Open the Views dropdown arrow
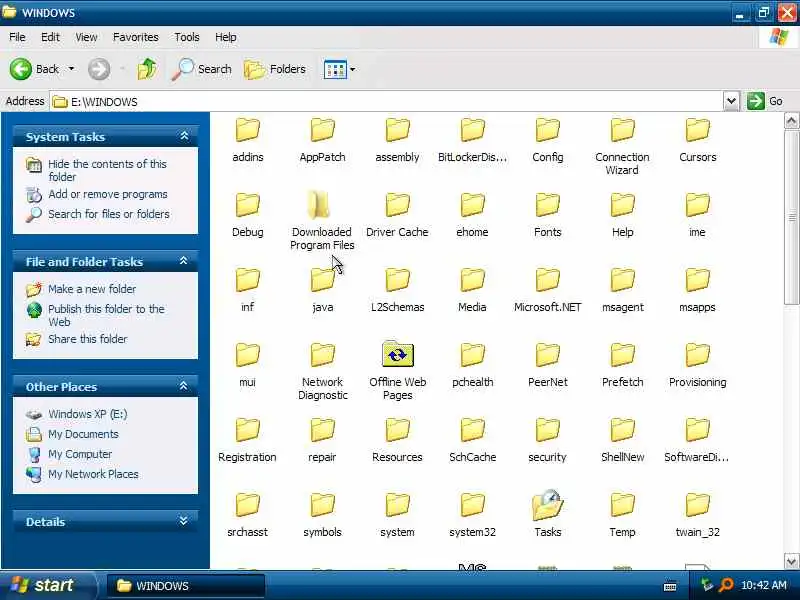The height and width of the screenshot is (600, 800). [353, 69]
